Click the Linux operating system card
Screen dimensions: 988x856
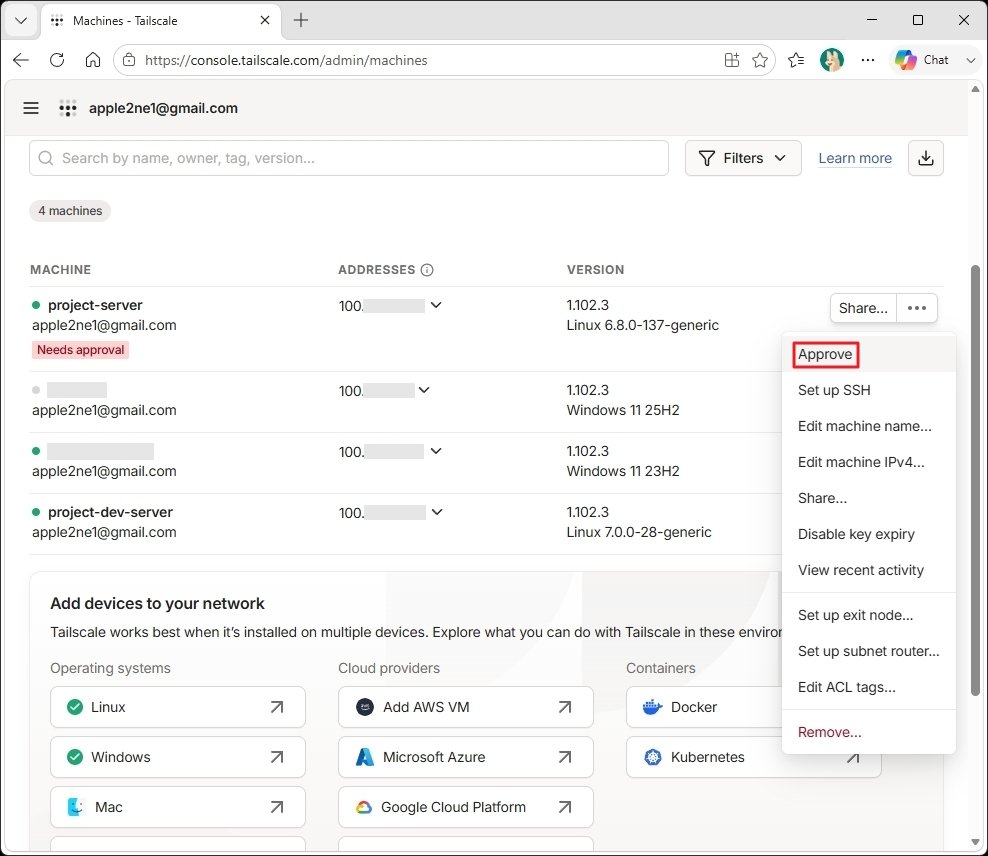[178, 707]
